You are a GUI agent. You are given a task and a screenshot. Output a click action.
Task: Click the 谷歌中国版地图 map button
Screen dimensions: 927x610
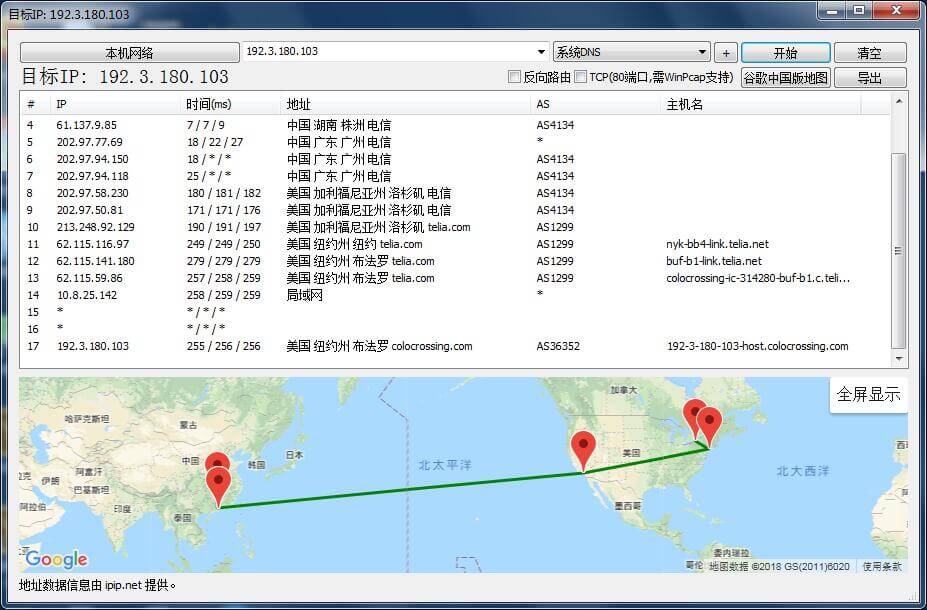tap(786, 77)
